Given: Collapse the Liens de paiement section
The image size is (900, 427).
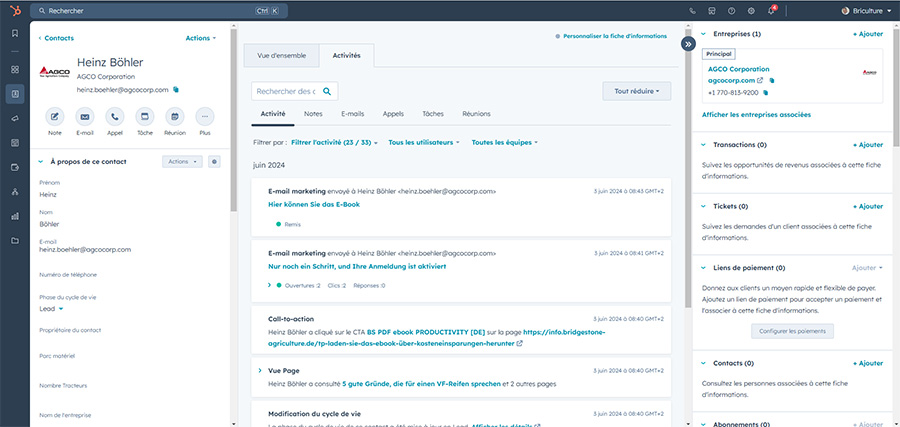Looking at the screenshot, I should [704, 267].
